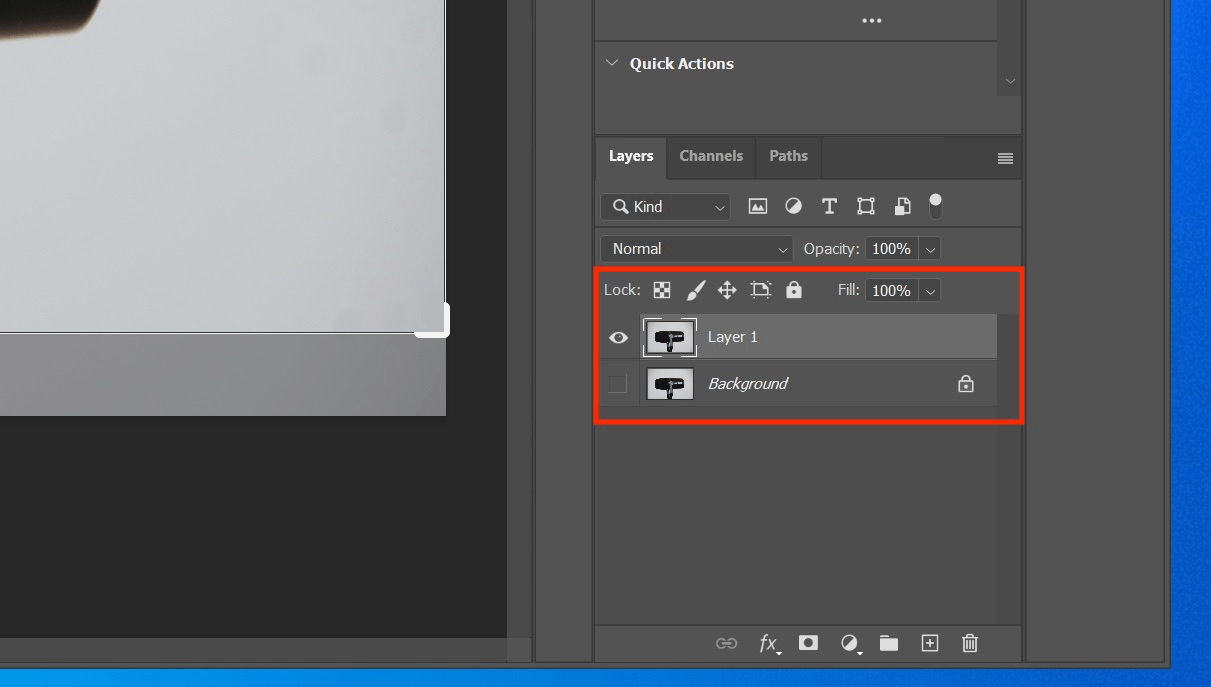Open the Layers panel menu icon
Viewport: 1211px width, 687px height.
click(x=1005, y=158)
